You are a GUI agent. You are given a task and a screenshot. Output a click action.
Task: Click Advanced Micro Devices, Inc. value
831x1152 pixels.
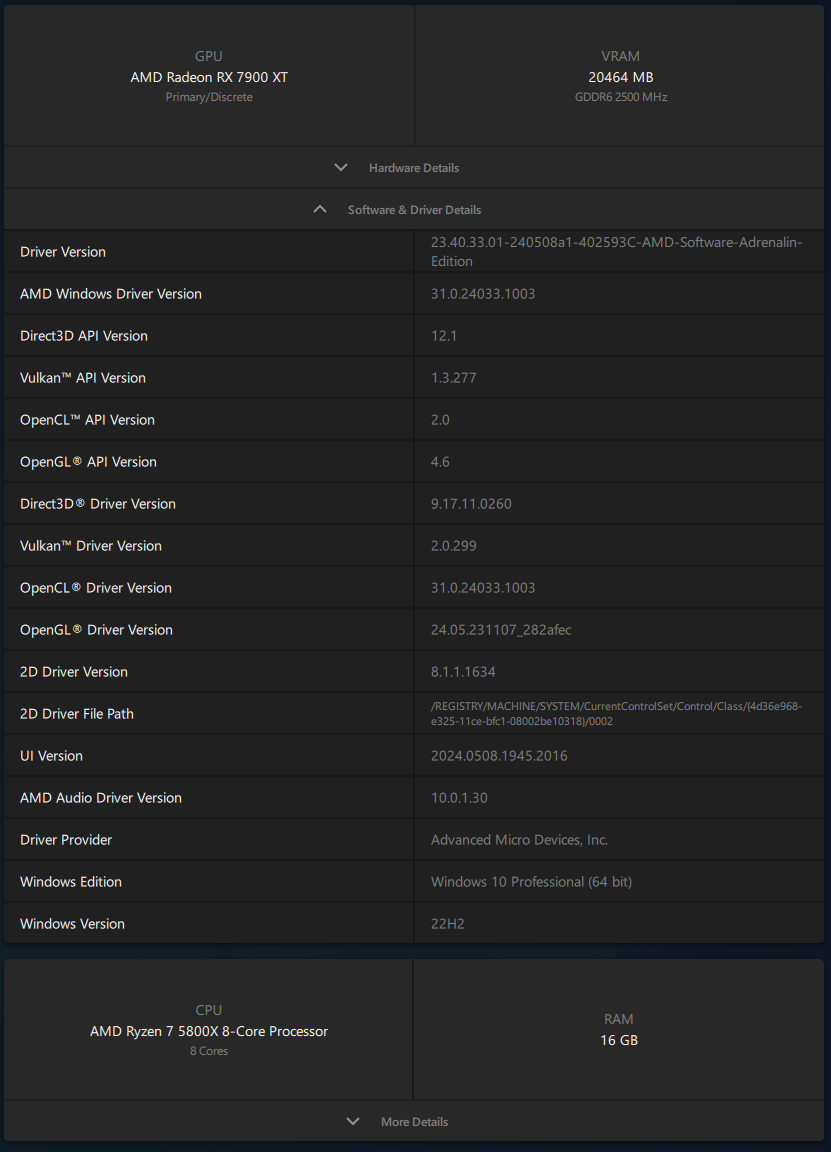[x=519, y=839]
